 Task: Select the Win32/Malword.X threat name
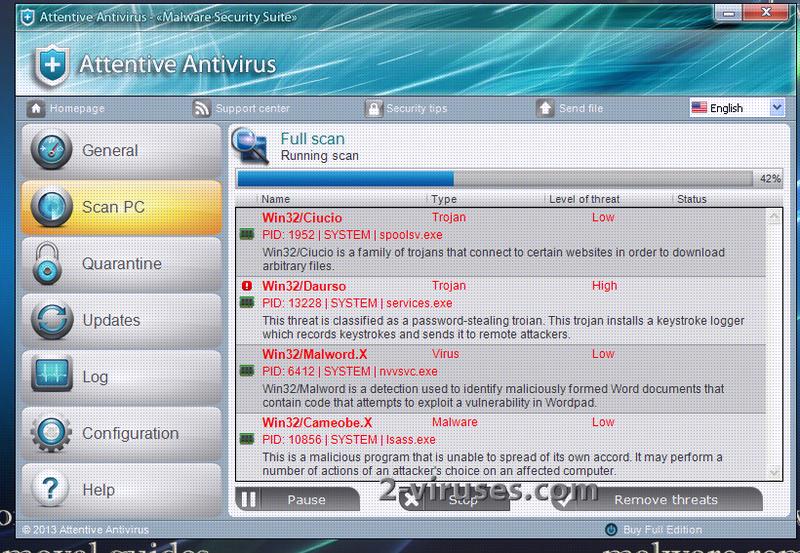314,354
